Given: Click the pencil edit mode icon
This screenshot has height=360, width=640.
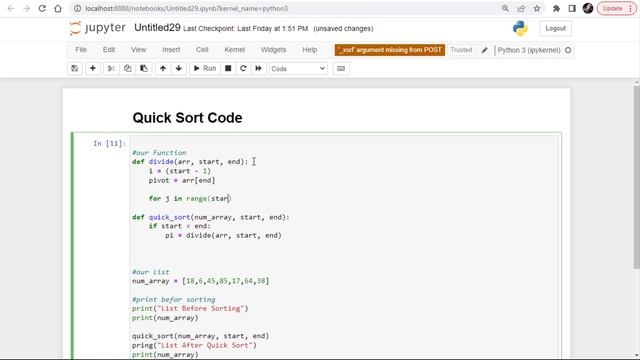Looking at the screenshot, I should tap(484, 50).
